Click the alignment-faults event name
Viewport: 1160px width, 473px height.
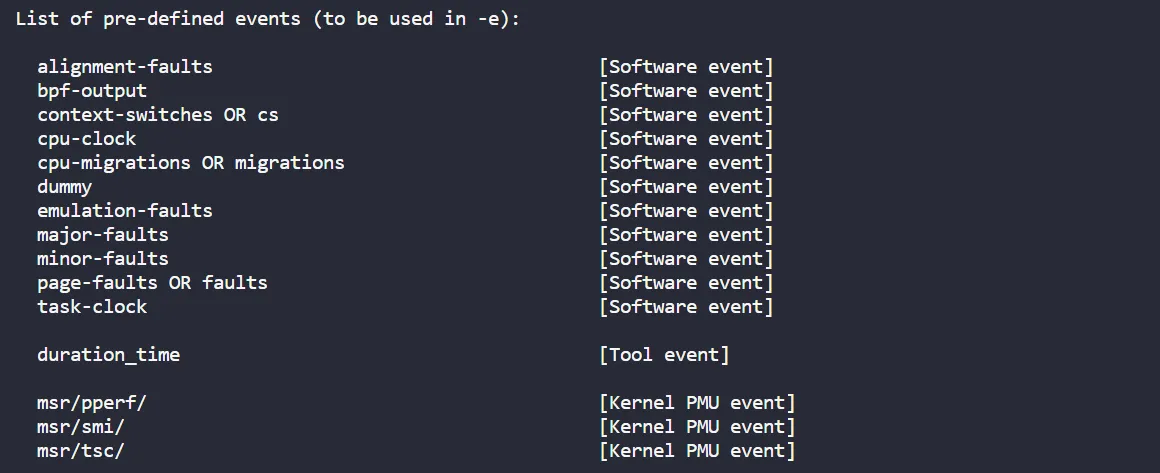pyautogui.click(x=125, y=67)
